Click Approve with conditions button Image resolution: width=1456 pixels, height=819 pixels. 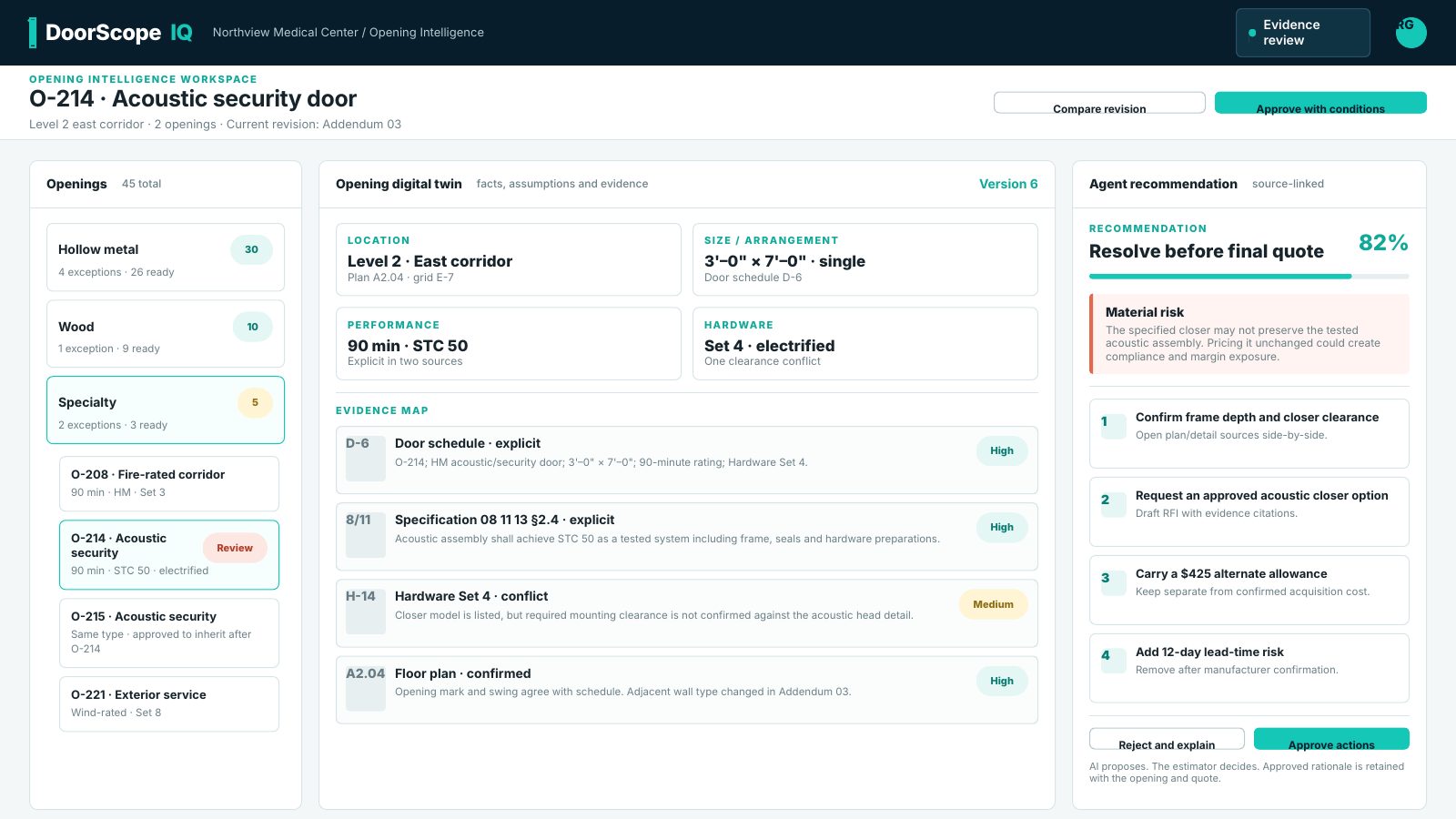(1320, 103)
